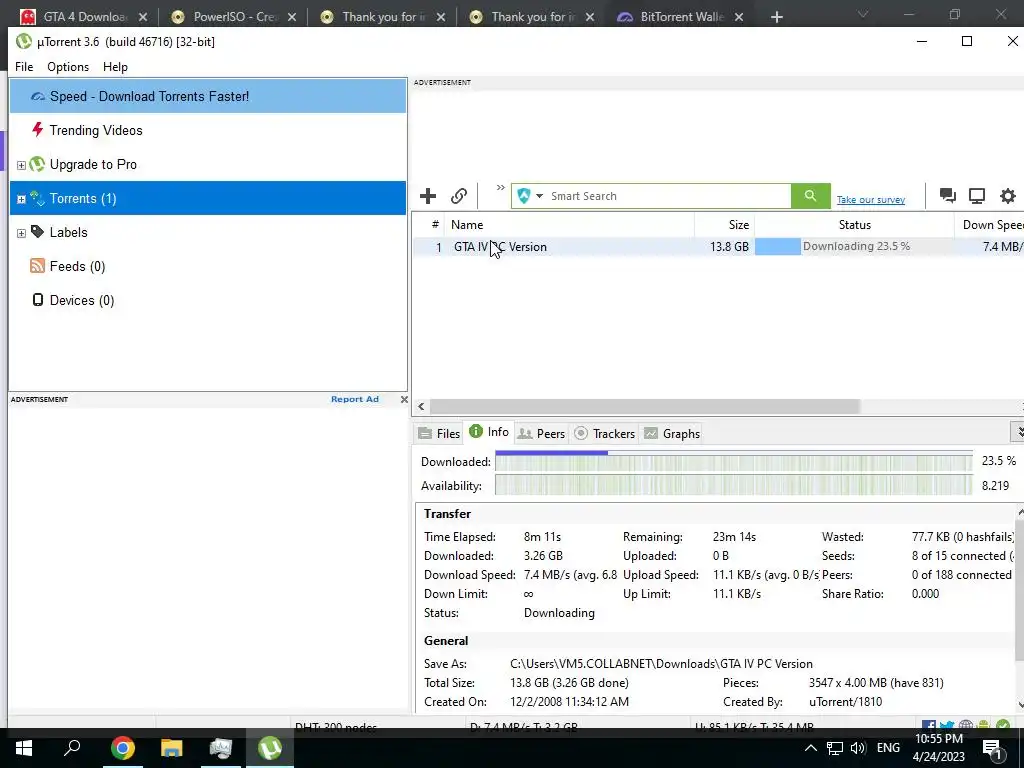Open the notification center icon
The width and height of the screenshot is (1024, 768).
coord(993,749)
